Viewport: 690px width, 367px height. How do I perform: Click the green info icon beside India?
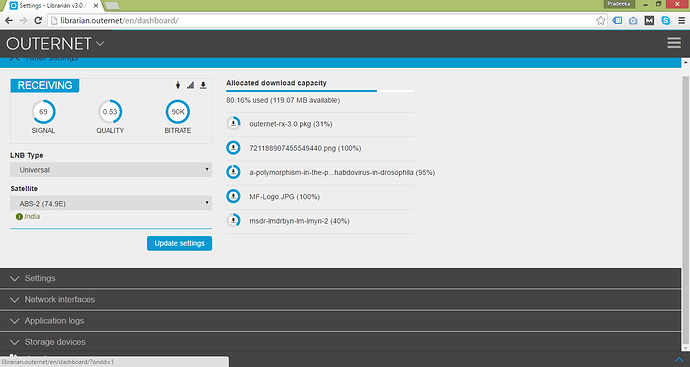point(19,217)
